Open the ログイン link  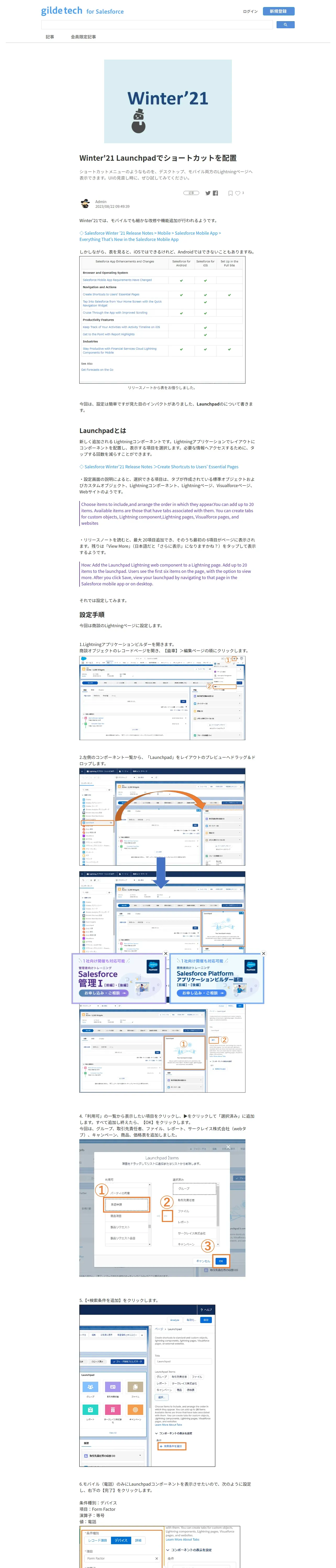click(x=250, y=11)
